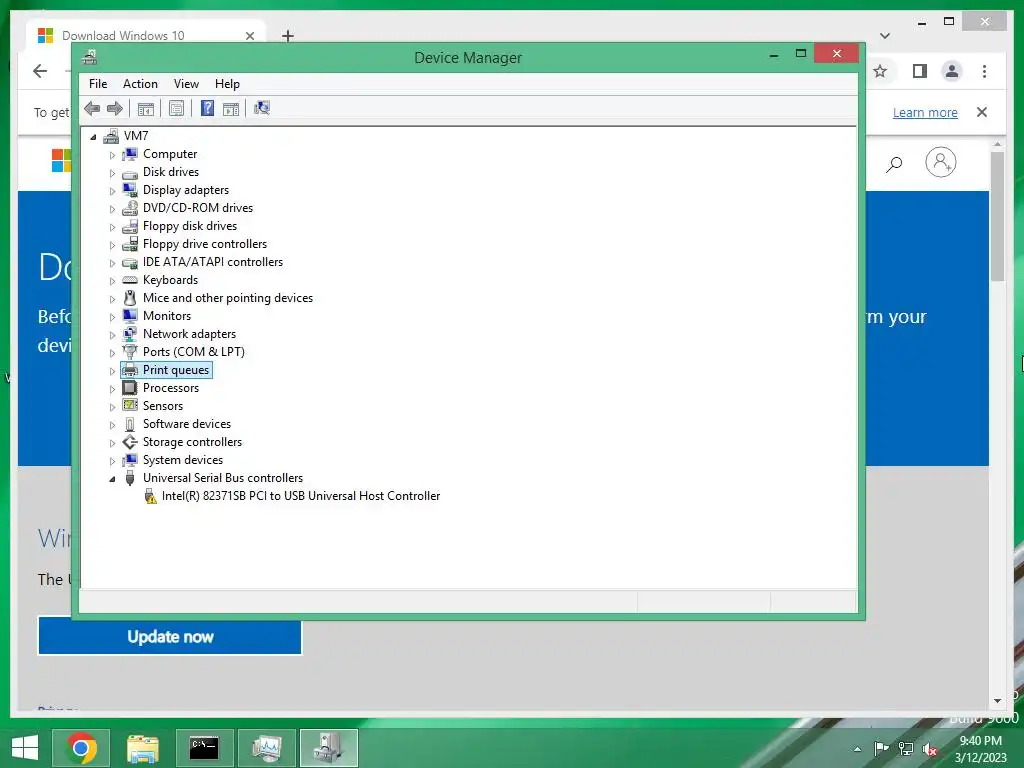The height and width of the screenshot is (768, 1024).
Task: Expand the Ports (COM & LPT) node
Action: [112, 353]
